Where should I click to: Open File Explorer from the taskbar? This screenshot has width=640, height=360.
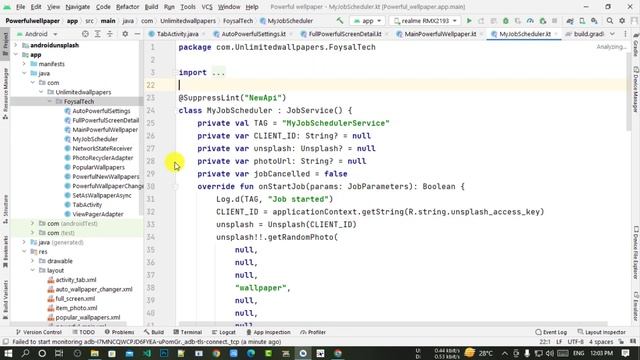(x=94, y=353)
